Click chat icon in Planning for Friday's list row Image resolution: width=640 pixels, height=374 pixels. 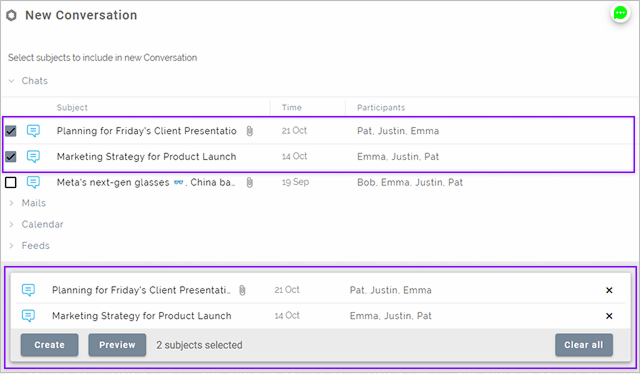33,131
